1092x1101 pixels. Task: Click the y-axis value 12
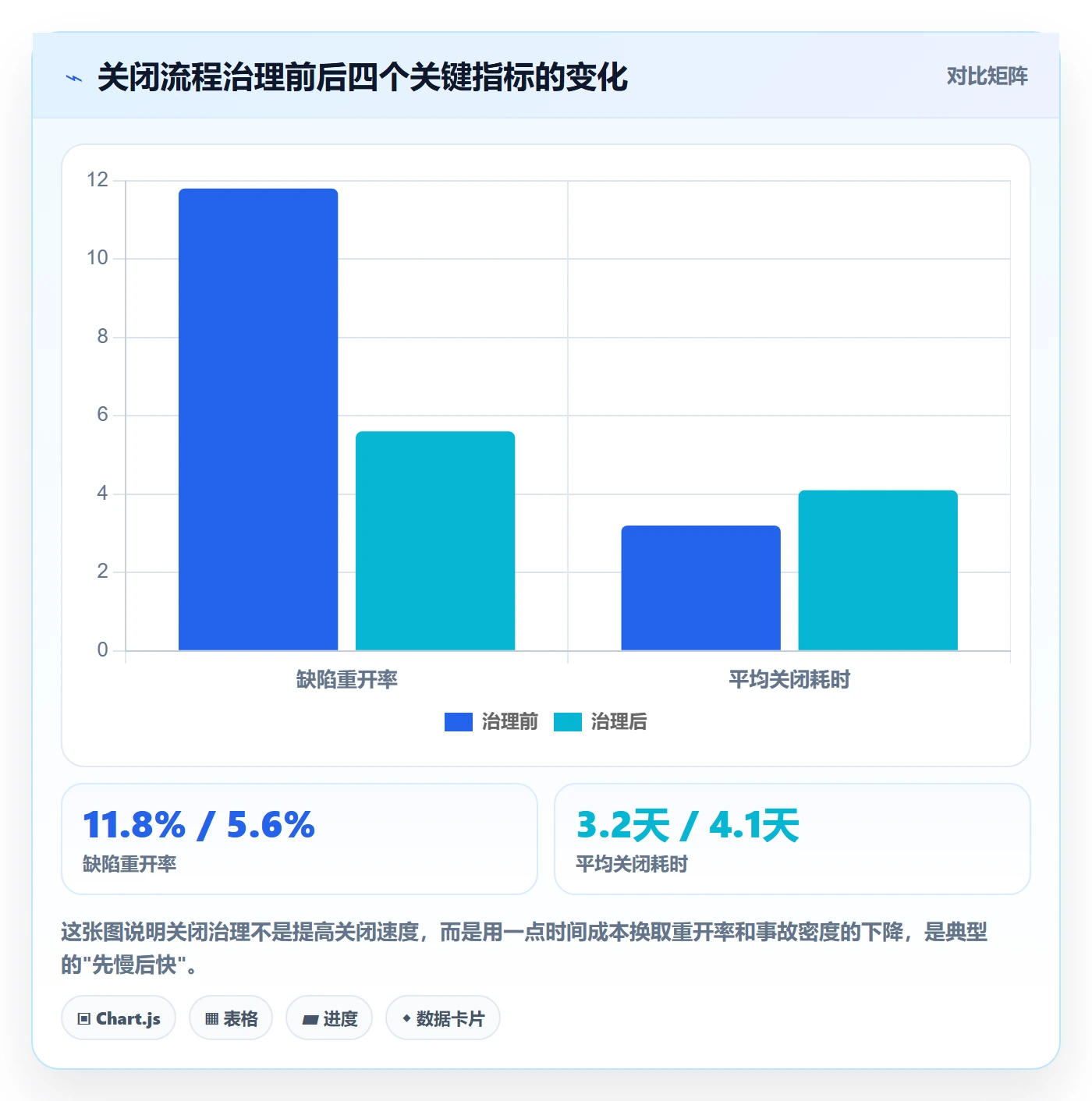coord(97,180)
